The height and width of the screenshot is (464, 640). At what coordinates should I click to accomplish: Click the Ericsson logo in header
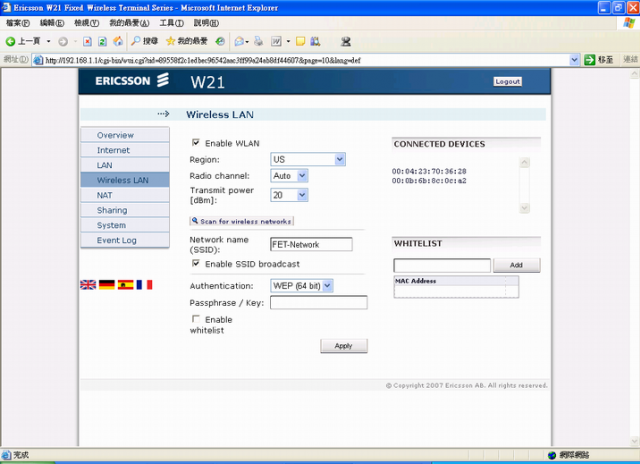pyautogui.click(x=132, y=80)
